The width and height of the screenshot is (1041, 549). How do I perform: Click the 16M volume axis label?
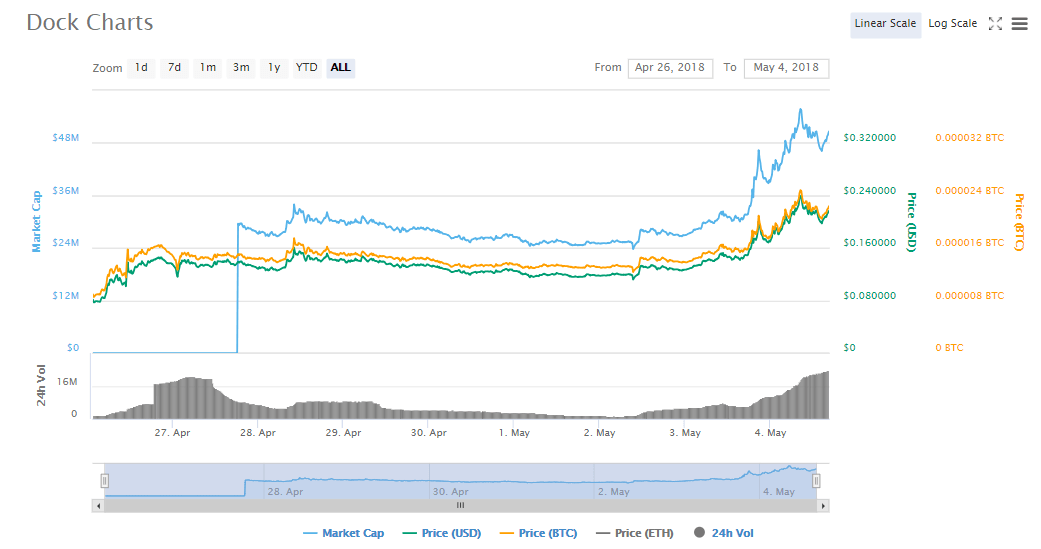point(67,382)
